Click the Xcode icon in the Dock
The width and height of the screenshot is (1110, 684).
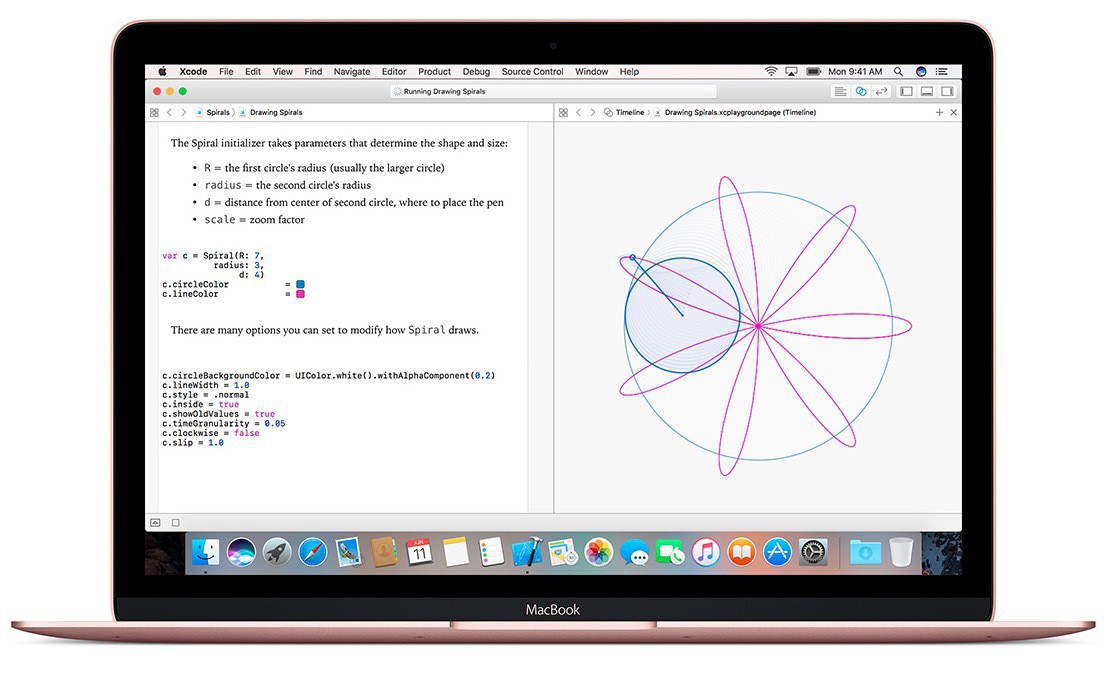point(527,552)
